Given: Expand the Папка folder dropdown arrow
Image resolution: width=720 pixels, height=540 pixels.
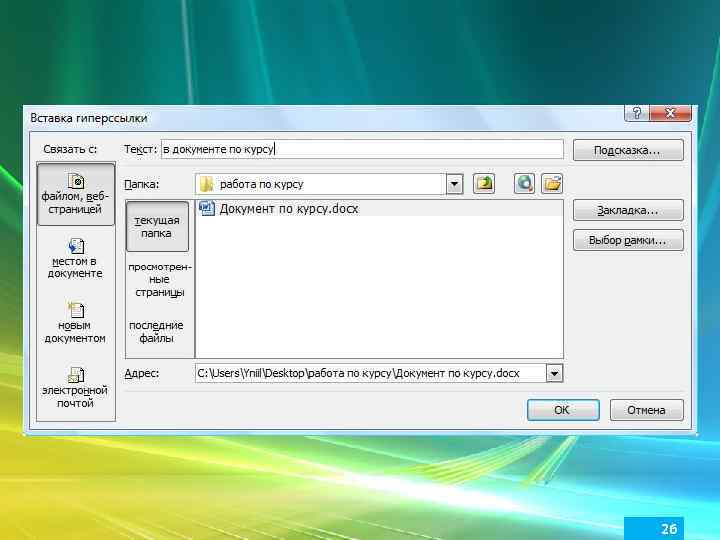Looking at the screenshot, I should 455,184.
